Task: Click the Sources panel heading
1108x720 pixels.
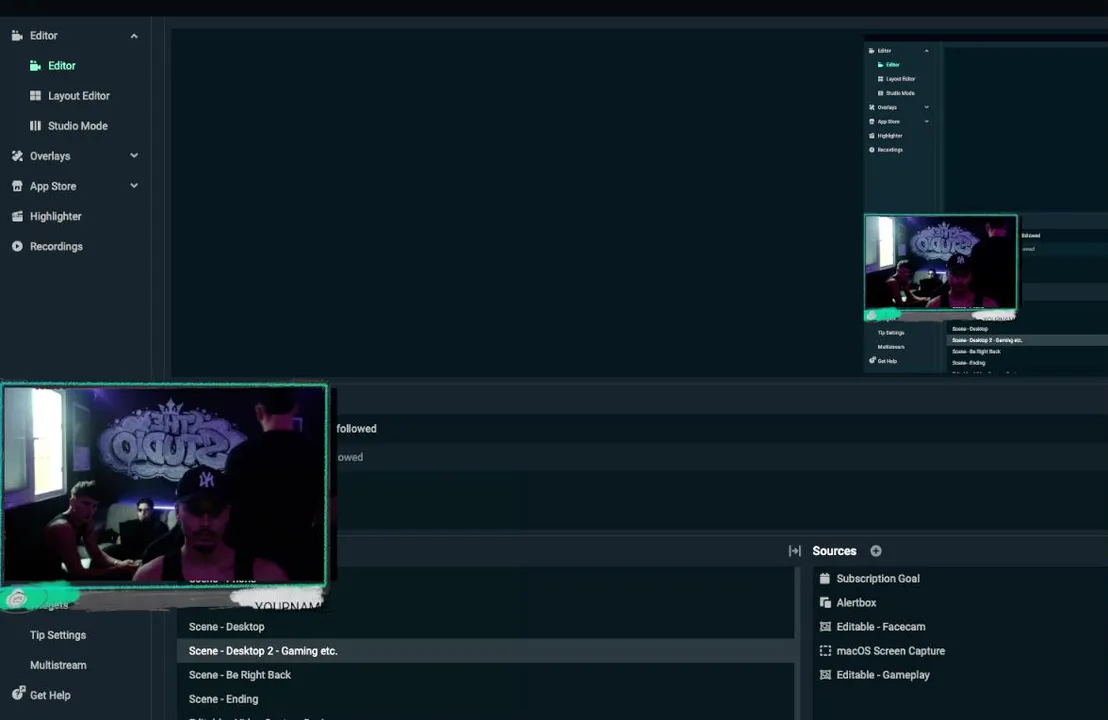Action: (x=834, y=551)
